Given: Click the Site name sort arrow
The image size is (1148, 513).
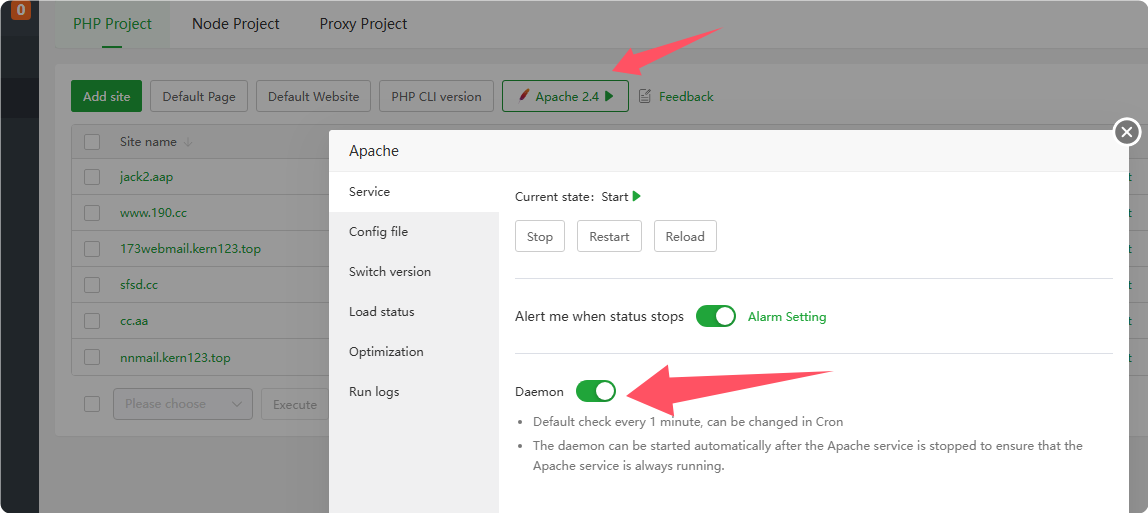Looking at the screenshot, I should (188, 142).
